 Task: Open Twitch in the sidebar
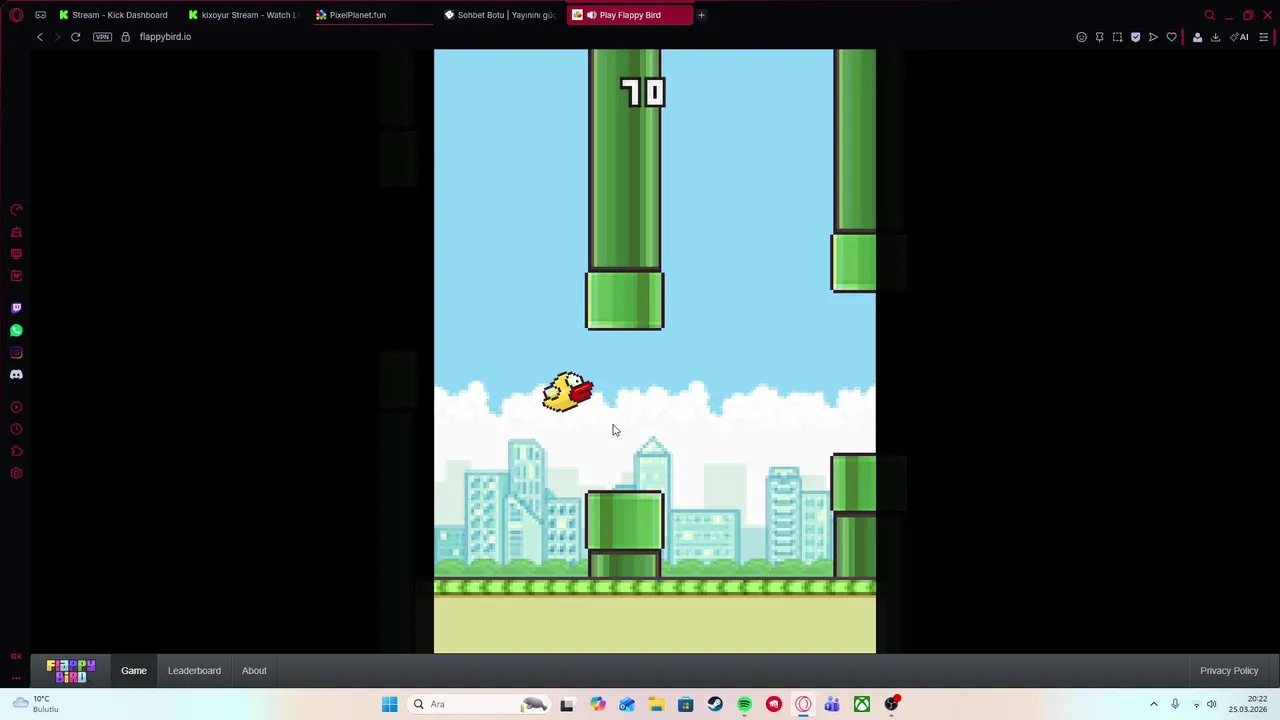point(16,308)
